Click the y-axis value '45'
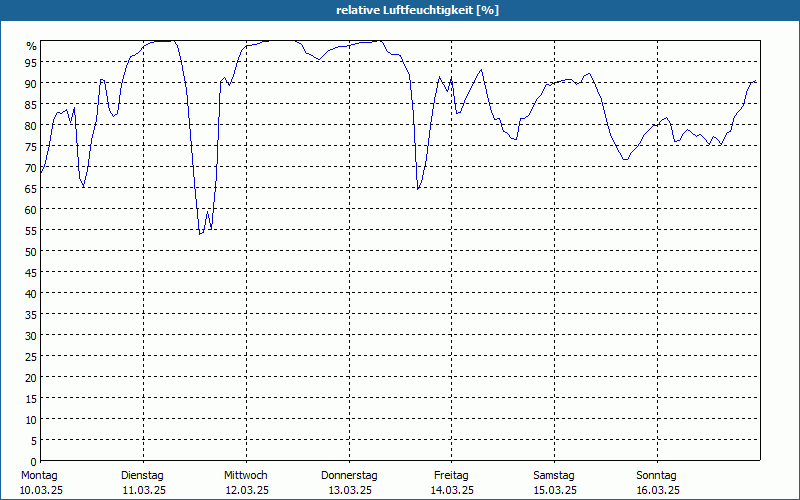The image size is (800, 500). coord(31,273)
